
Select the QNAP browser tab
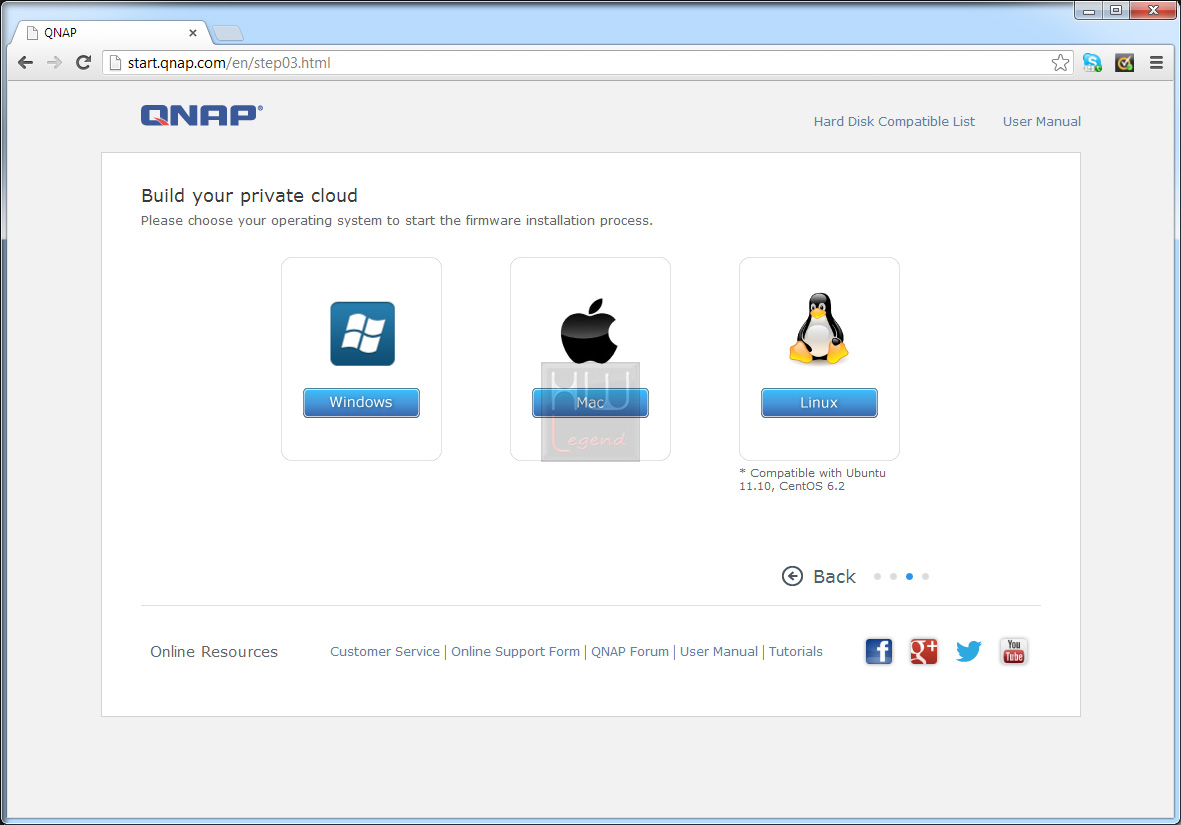[113, 33]
